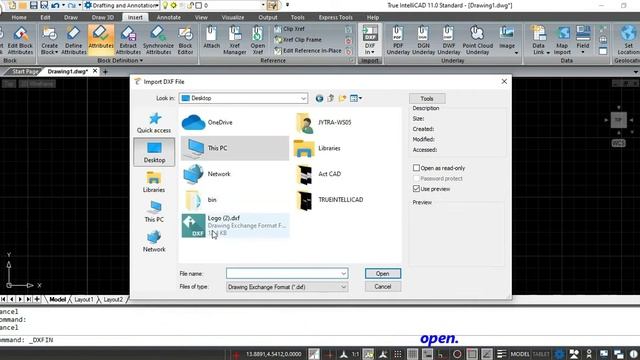
Task: Select the Logo (2).dxf file
Action: pyautogui.click(x=235, y=226)
